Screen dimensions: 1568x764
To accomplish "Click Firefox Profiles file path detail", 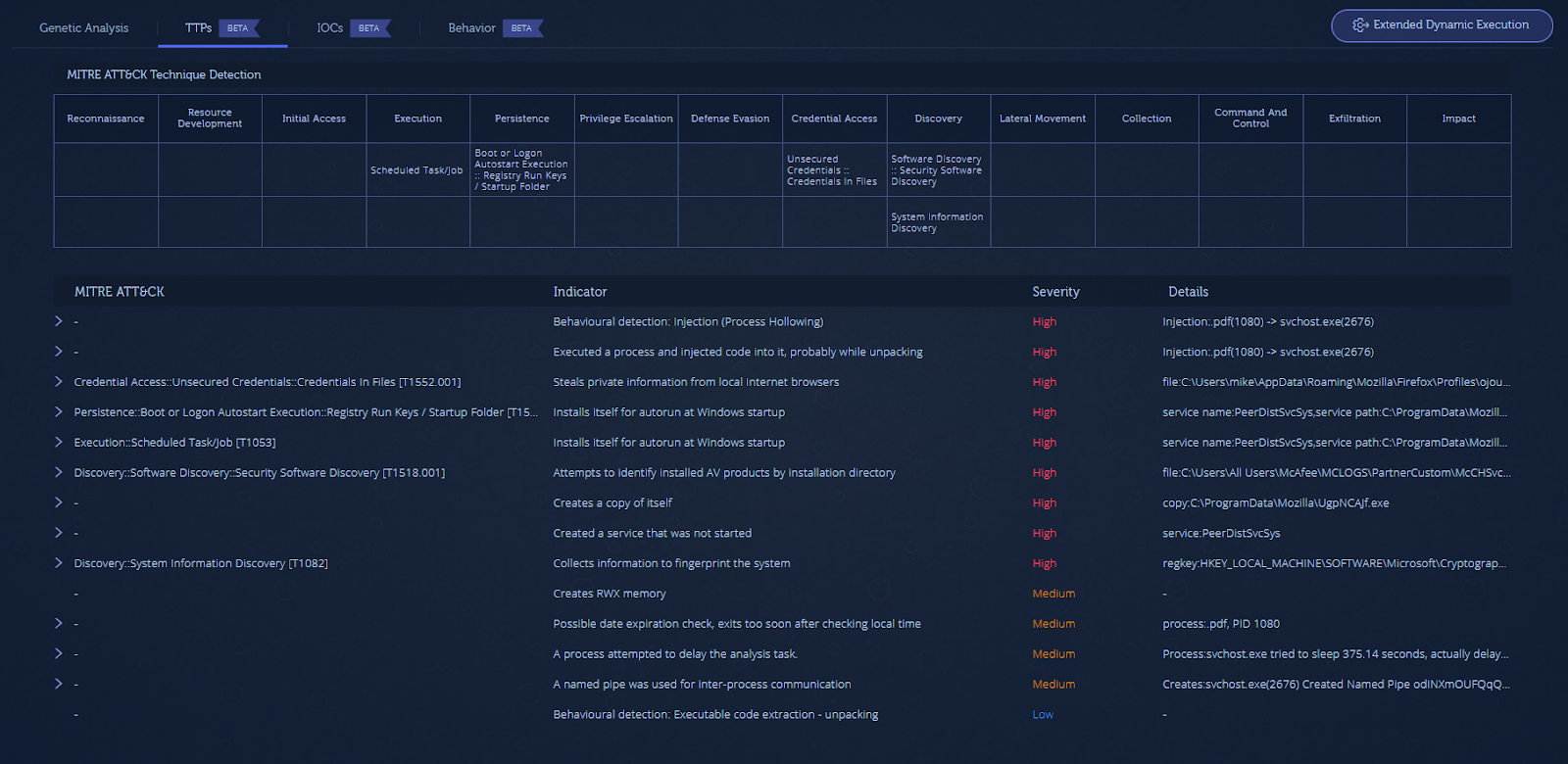I will 1337,382.
